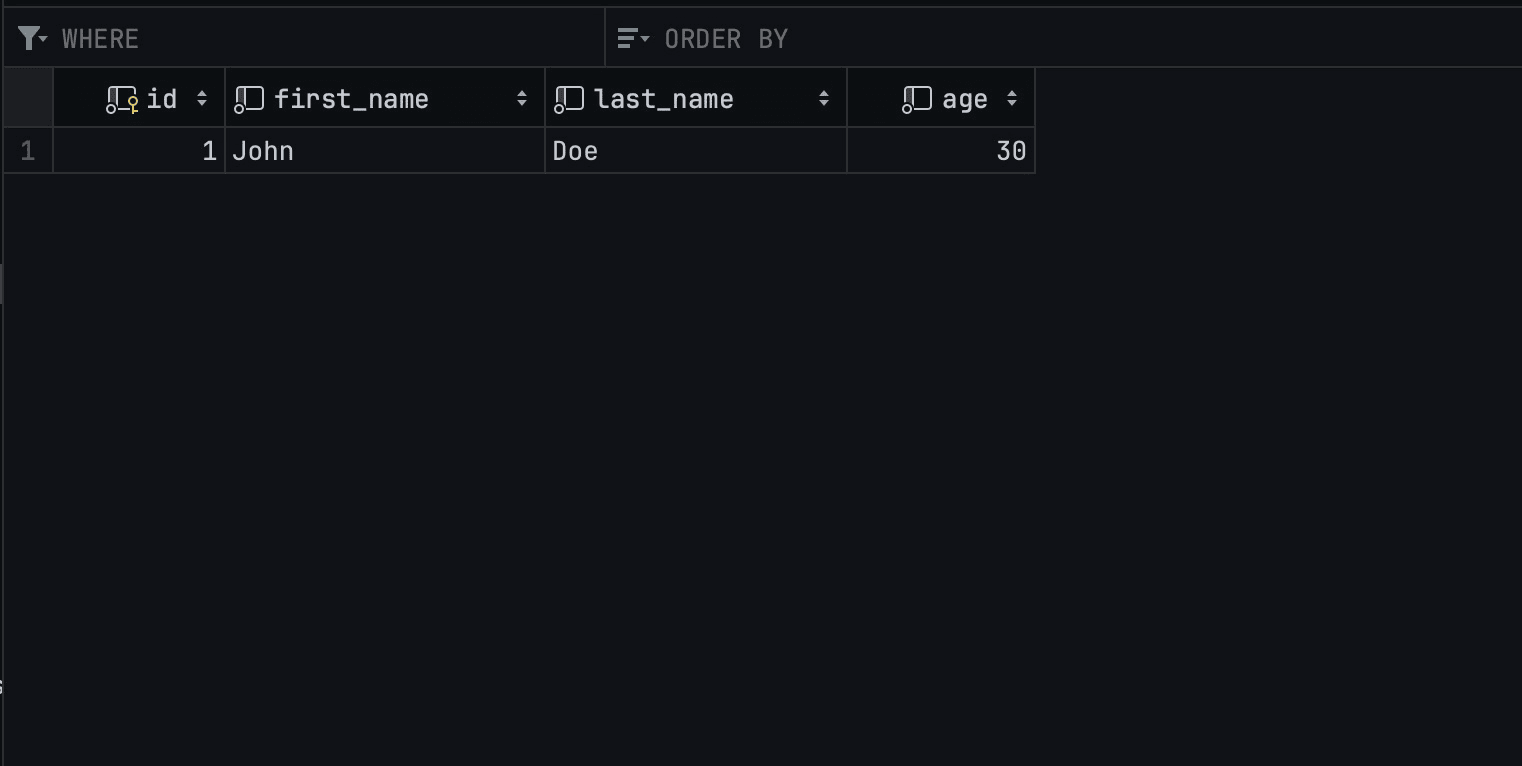
Task: Toggle sort arrows on id column
Action: tap(202, 98)
